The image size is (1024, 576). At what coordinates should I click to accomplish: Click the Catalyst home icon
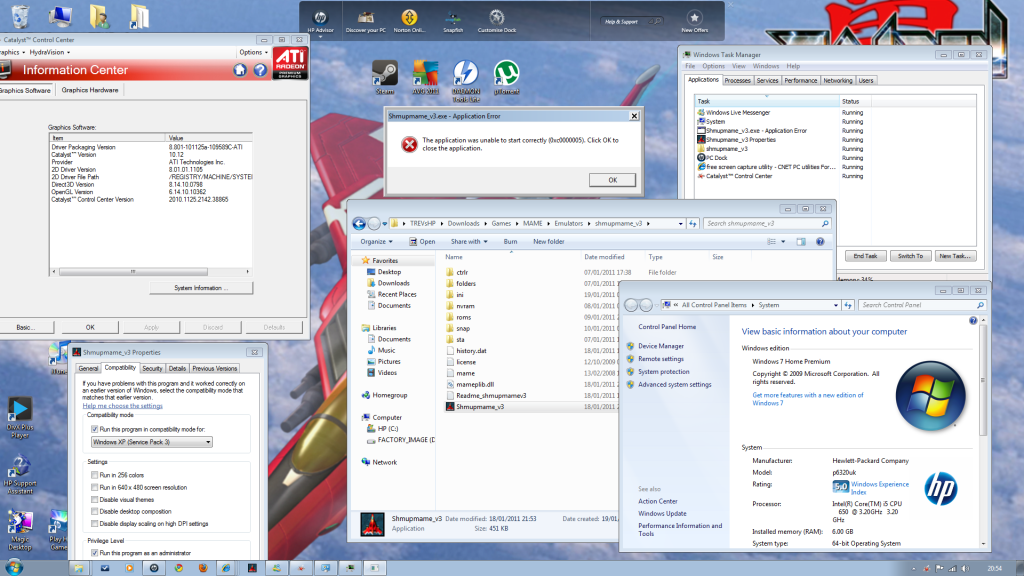(x=240, y=70)
